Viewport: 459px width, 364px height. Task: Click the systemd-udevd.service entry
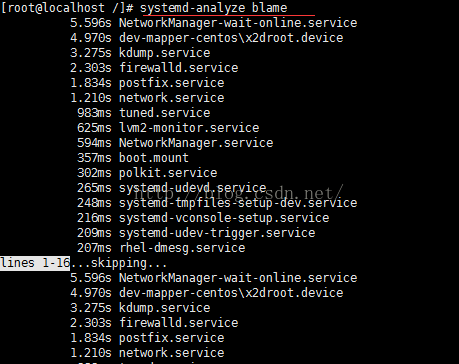(172, 188)
